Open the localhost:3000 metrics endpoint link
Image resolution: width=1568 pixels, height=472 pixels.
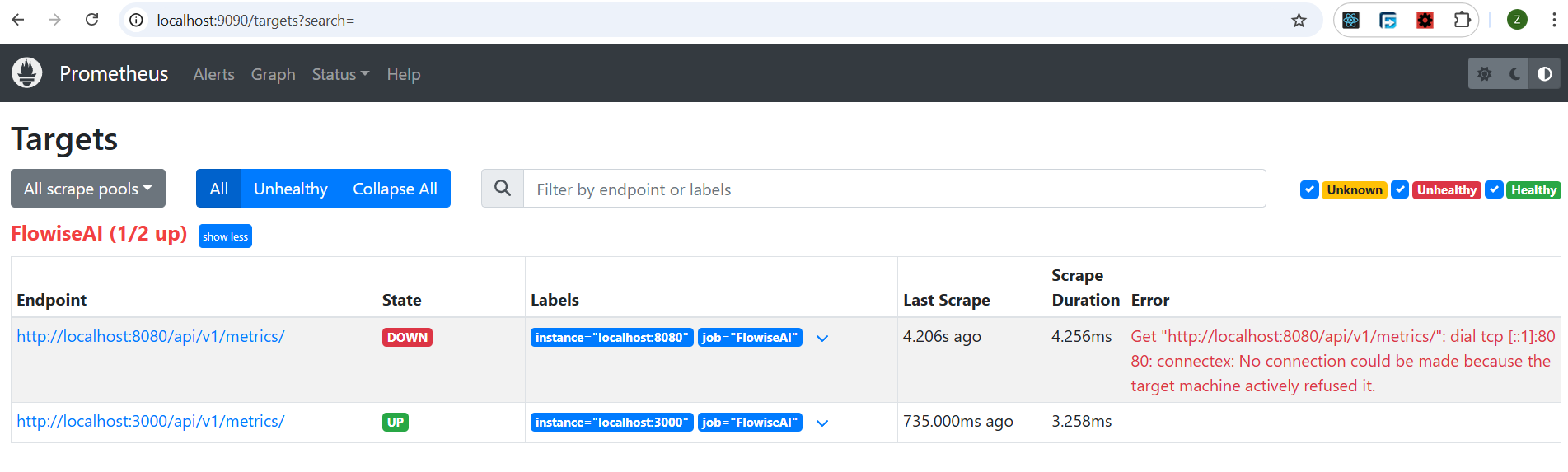coord(151,421)
